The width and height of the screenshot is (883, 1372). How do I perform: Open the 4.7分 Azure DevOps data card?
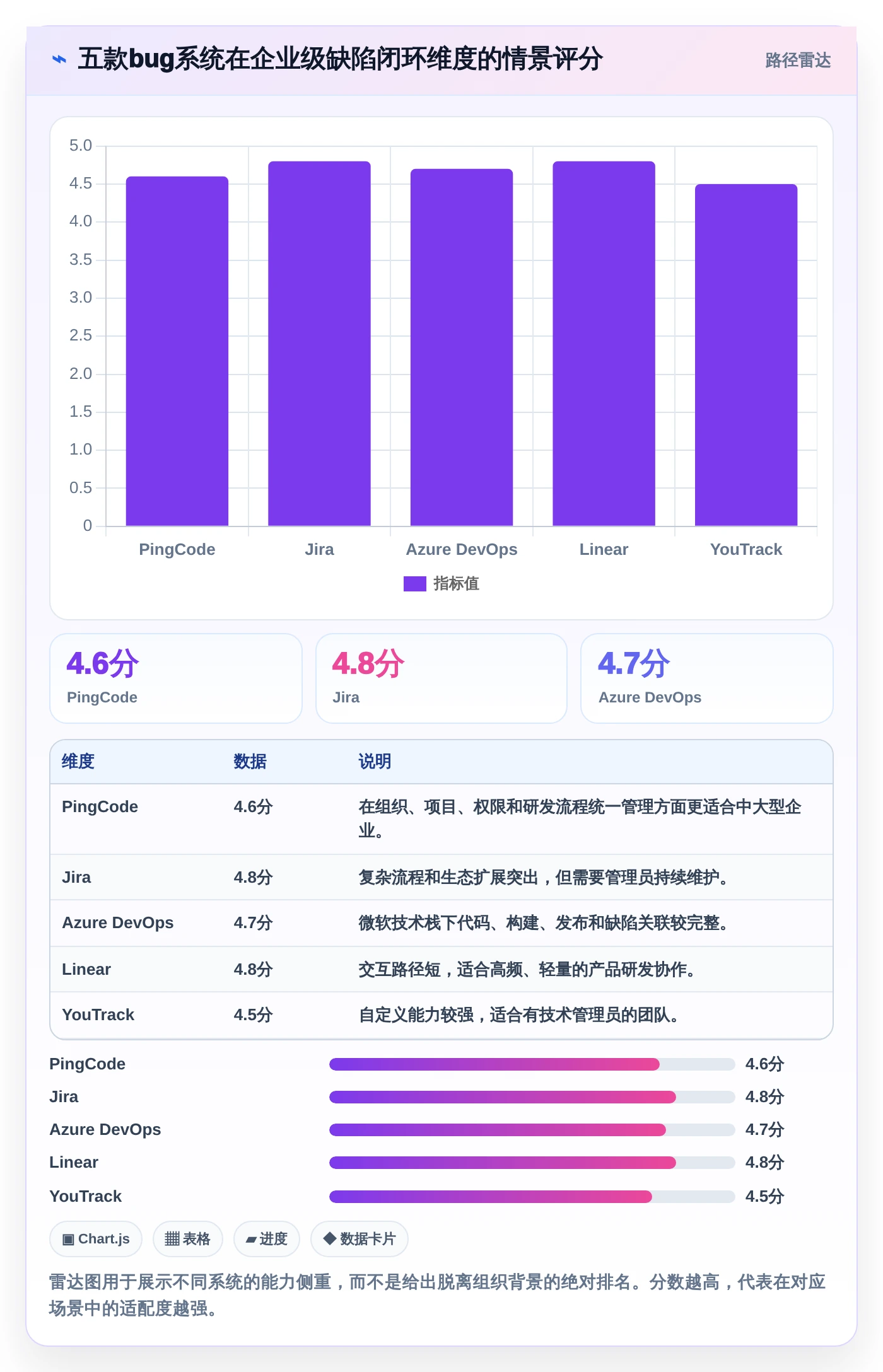(707, 678)
